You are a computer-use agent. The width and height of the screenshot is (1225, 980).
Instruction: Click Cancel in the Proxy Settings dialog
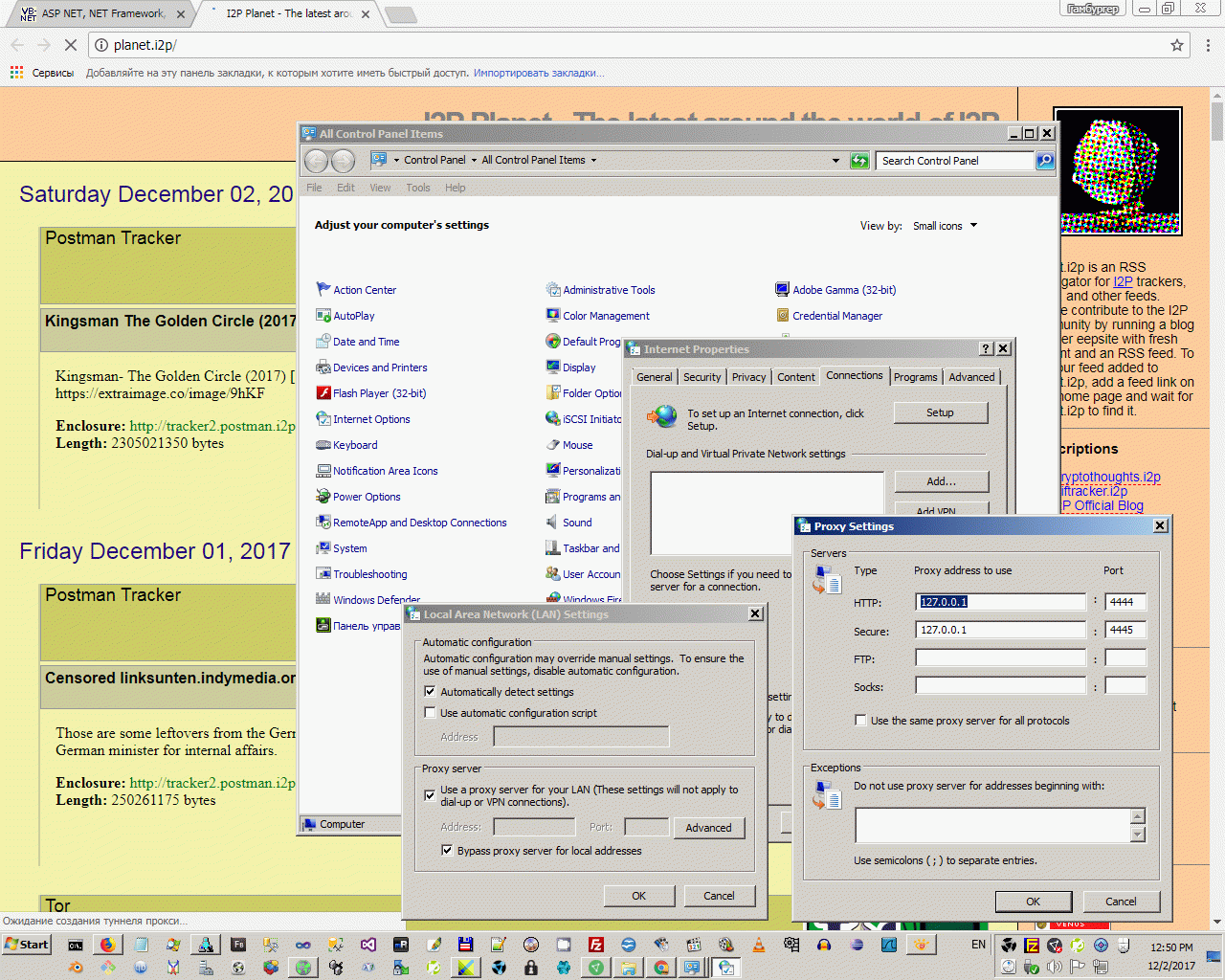[1121, 902]
